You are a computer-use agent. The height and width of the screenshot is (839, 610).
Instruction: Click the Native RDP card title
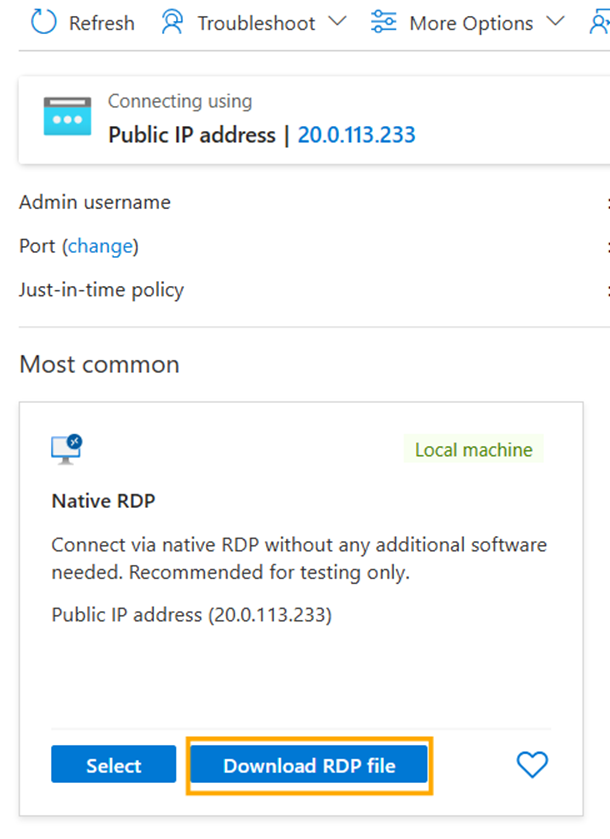pos(104,499)
